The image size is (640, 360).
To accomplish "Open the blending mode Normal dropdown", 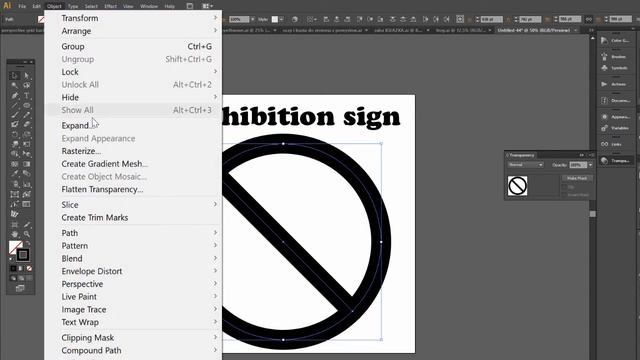I will pos(525,165).
